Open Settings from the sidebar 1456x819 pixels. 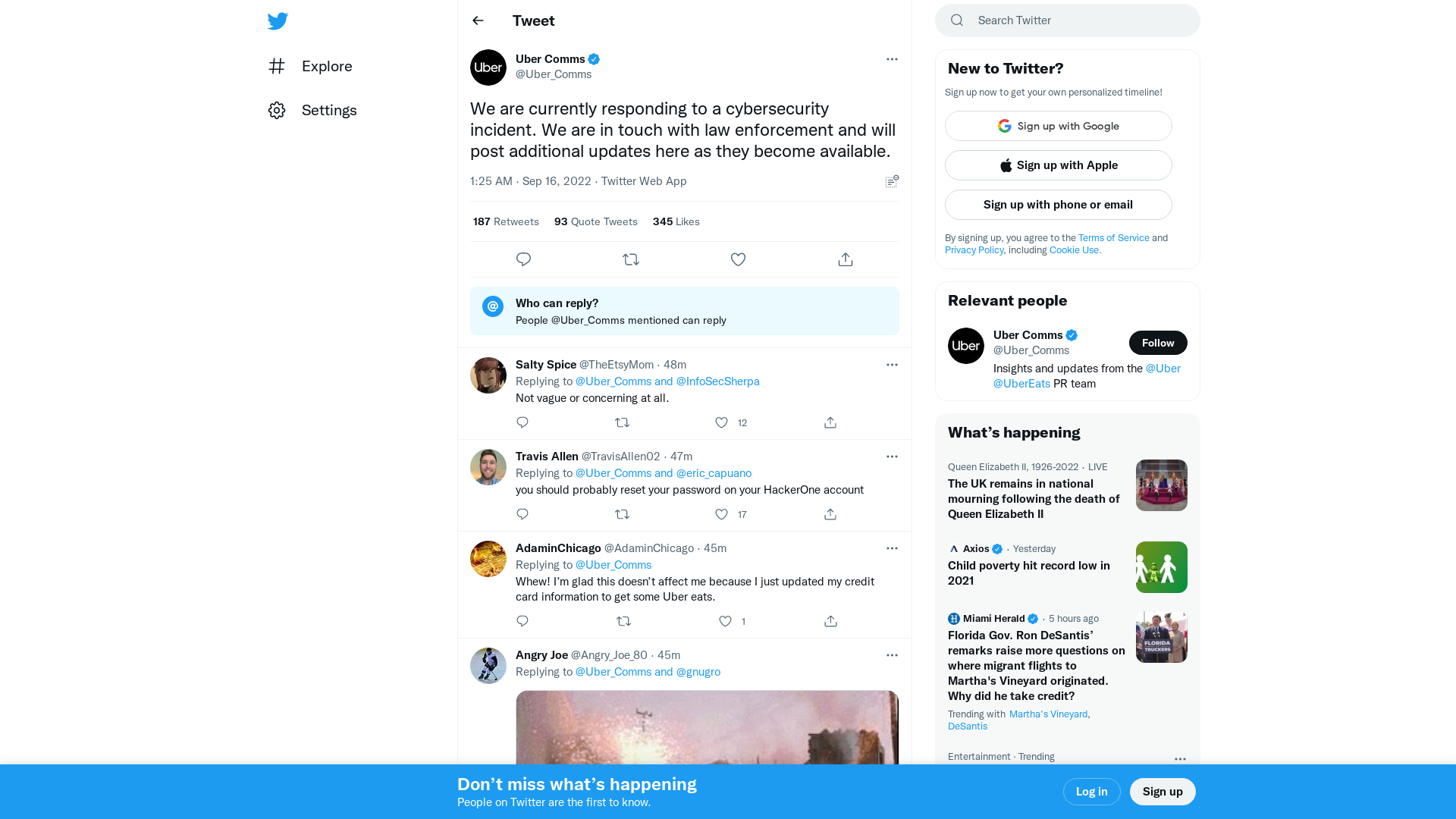(x=329, y=110)
